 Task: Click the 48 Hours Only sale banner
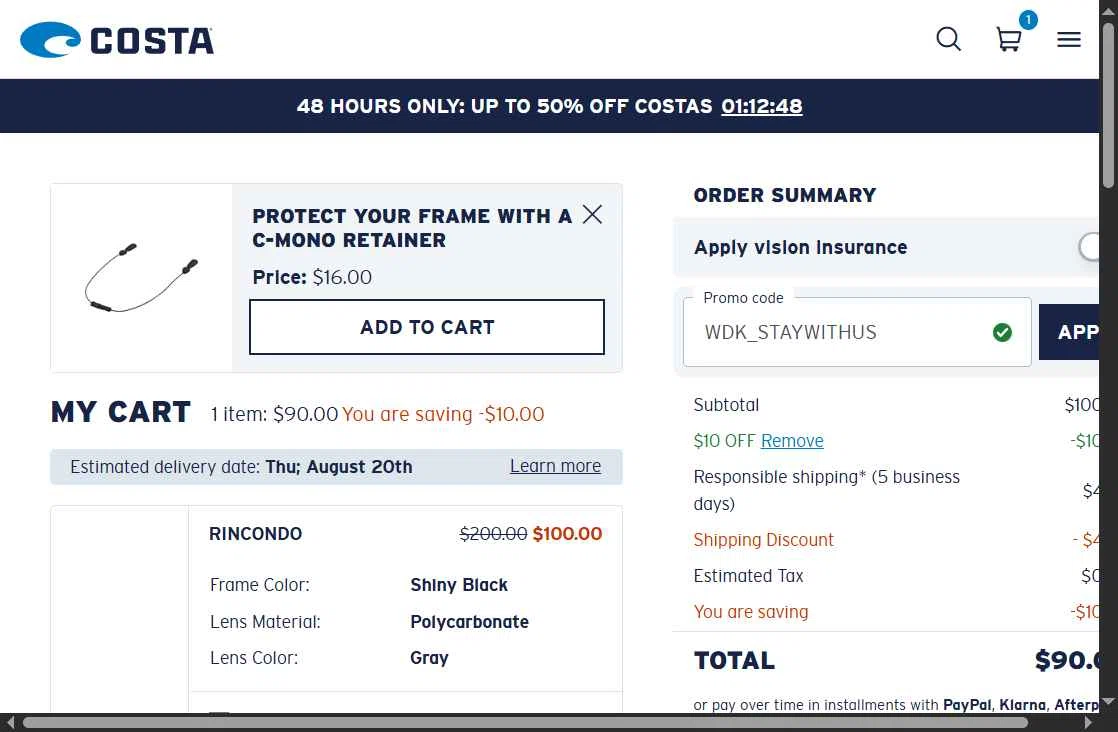click(x=549, y=105)
